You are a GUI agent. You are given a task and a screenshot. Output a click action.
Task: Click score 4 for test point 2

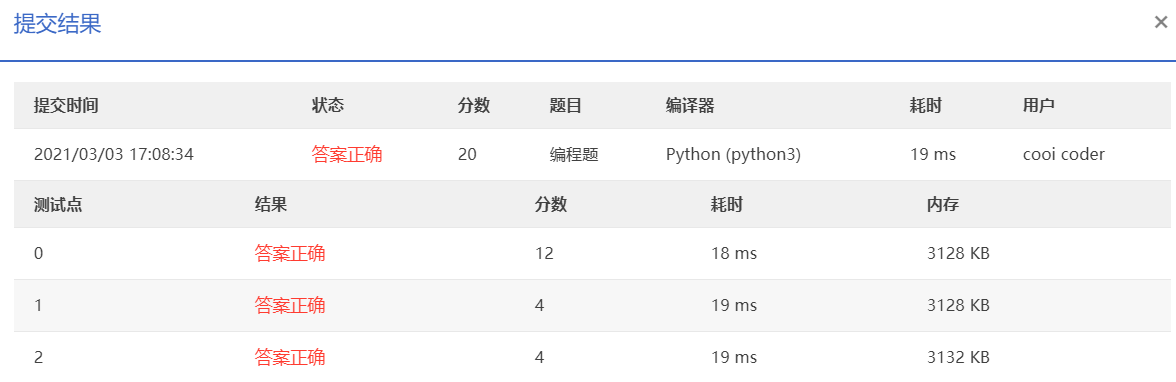click(x=539, y=357)
